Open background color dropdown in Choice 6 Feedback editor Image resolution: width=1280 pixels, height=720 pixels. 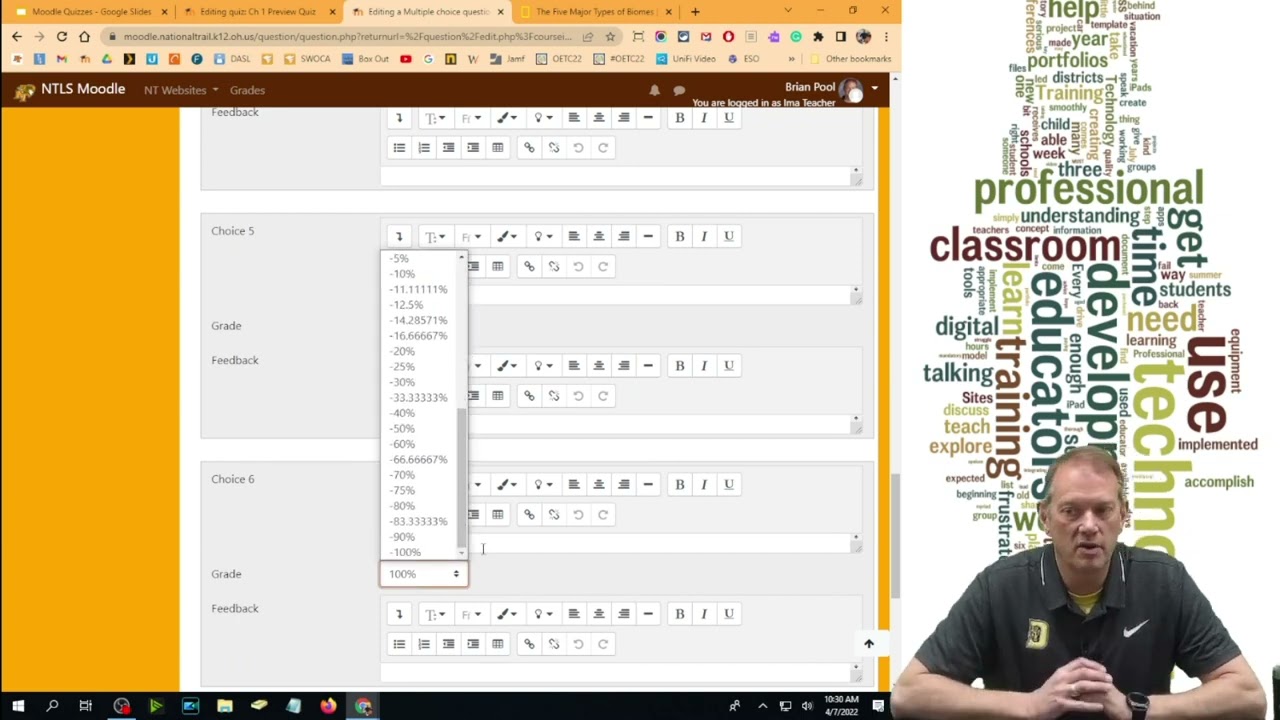[543, 614]
